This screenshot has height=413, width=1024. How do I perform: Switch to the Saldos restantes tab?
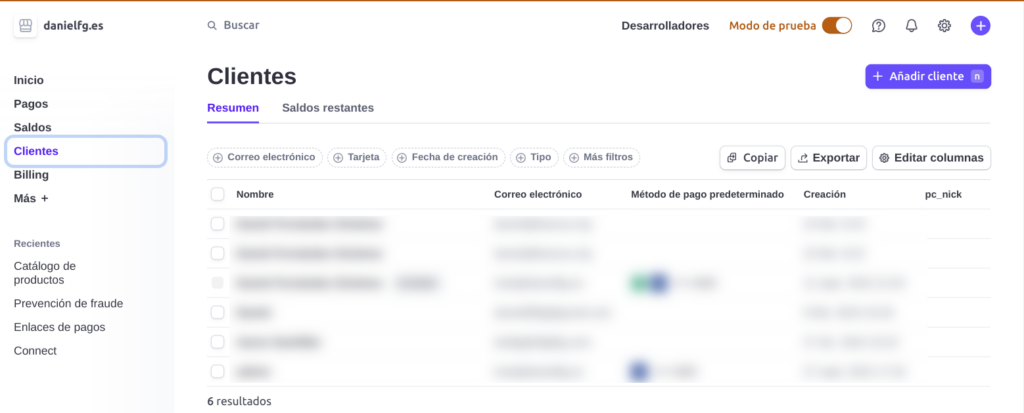click(328, 108)
